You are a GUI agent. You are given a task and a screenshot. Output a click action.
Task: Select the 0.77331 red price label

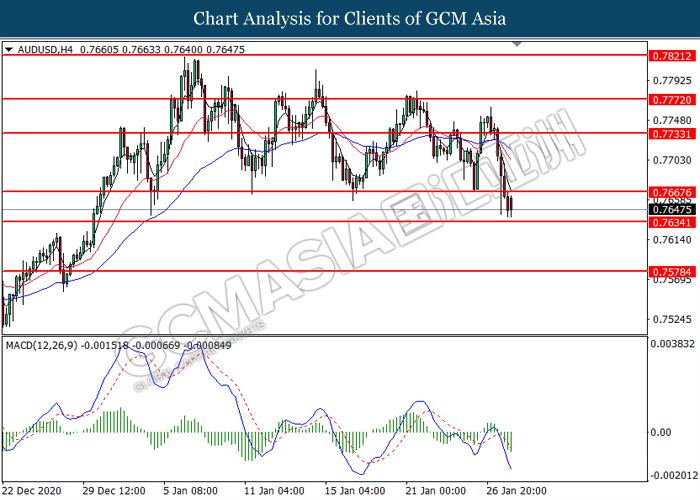(x=672, y=133)
